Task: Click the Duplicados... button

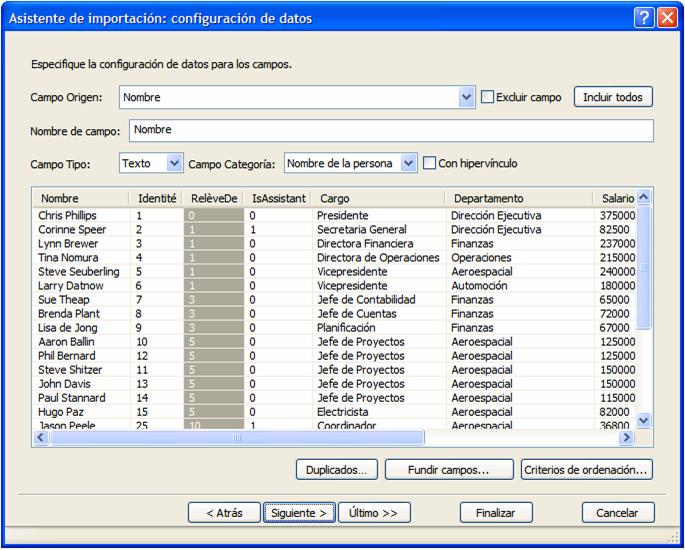Action: coord(336,470)
